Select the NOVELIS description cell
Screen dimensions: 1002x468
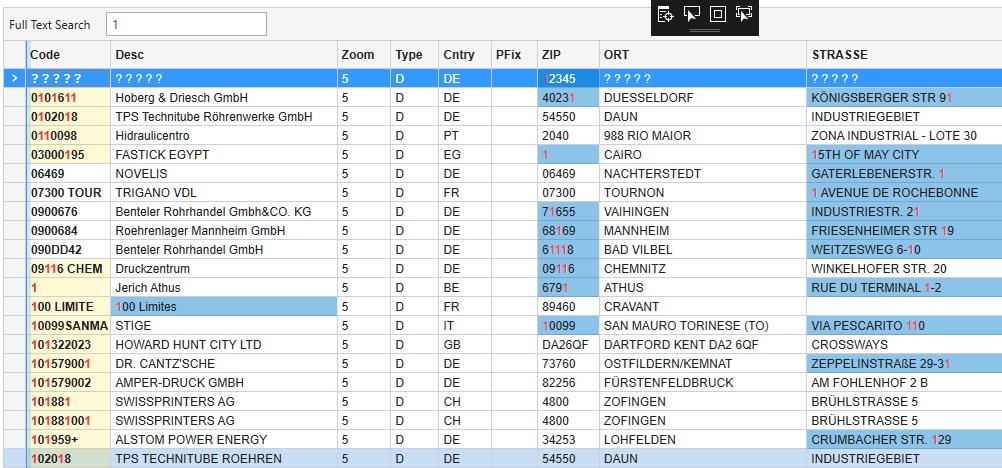click(x=224, y=174)
